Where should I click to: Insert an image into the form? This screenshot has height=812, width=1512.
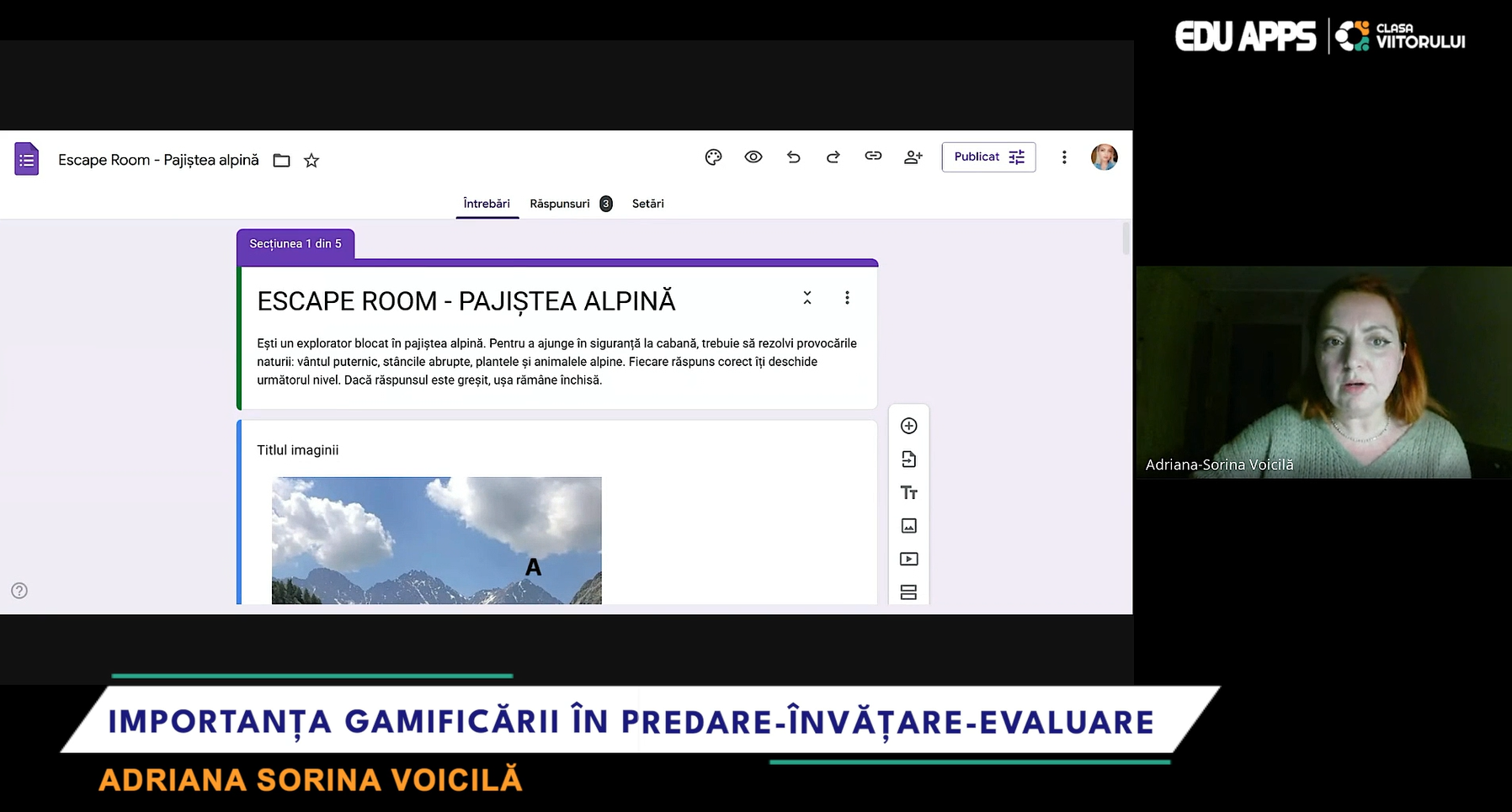click(x=909, y=526)
